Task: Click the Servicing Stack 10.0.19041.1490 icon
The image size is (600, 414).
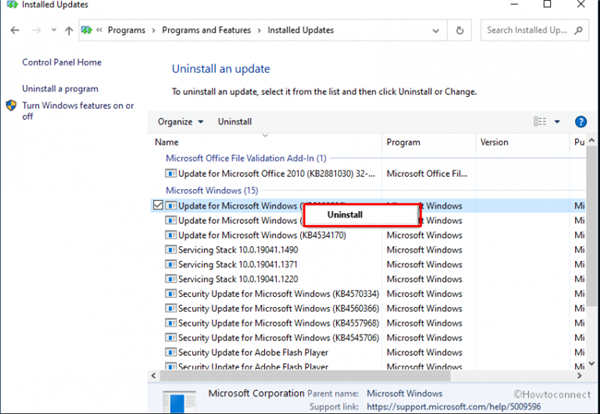Action: coord(171,250)
